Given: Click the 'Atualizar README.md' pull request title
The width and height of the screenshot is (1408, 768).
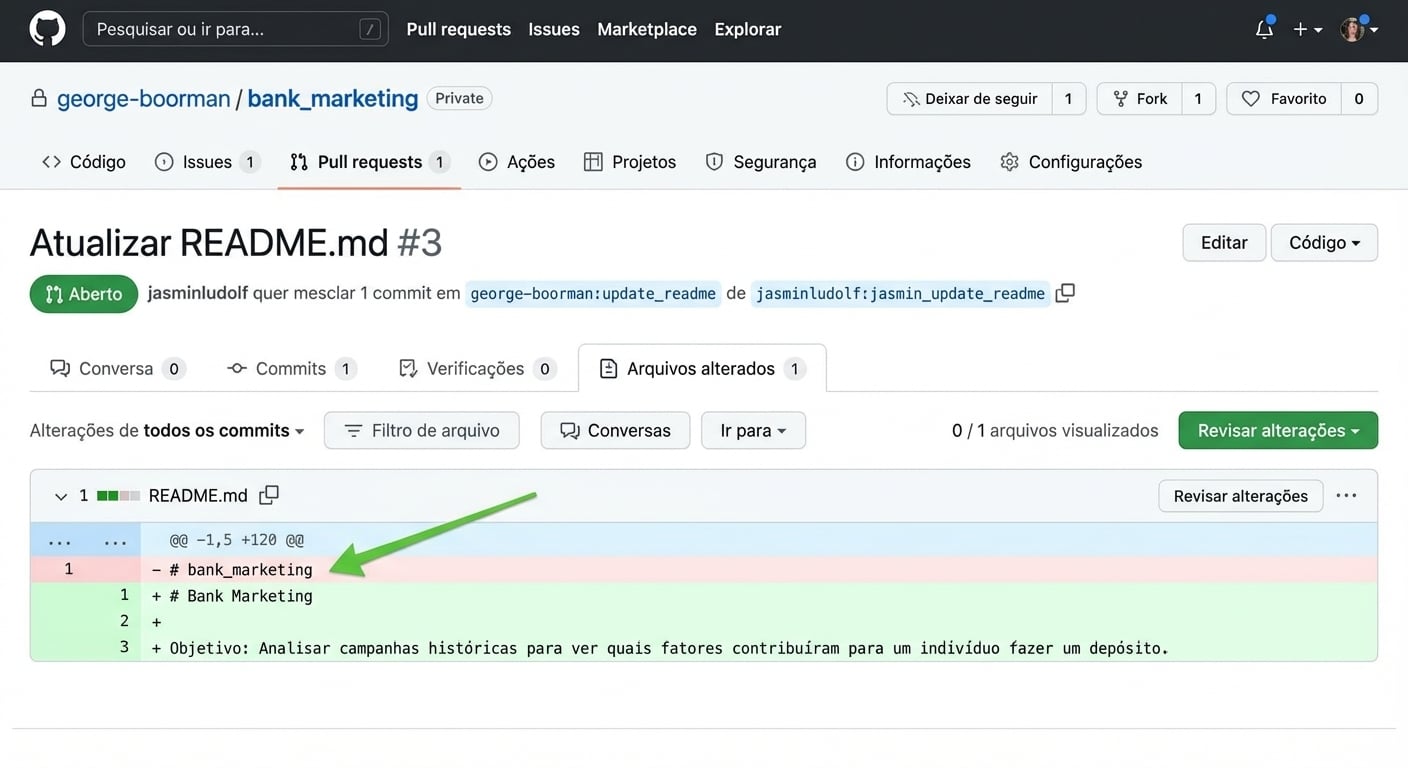Looking at the screenshot, I should (x=209, y=243).
